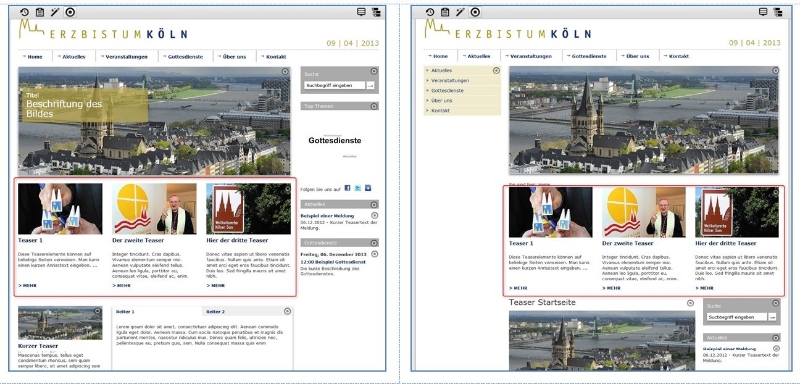Switch to the 'Reiter 2' tab

216,312
